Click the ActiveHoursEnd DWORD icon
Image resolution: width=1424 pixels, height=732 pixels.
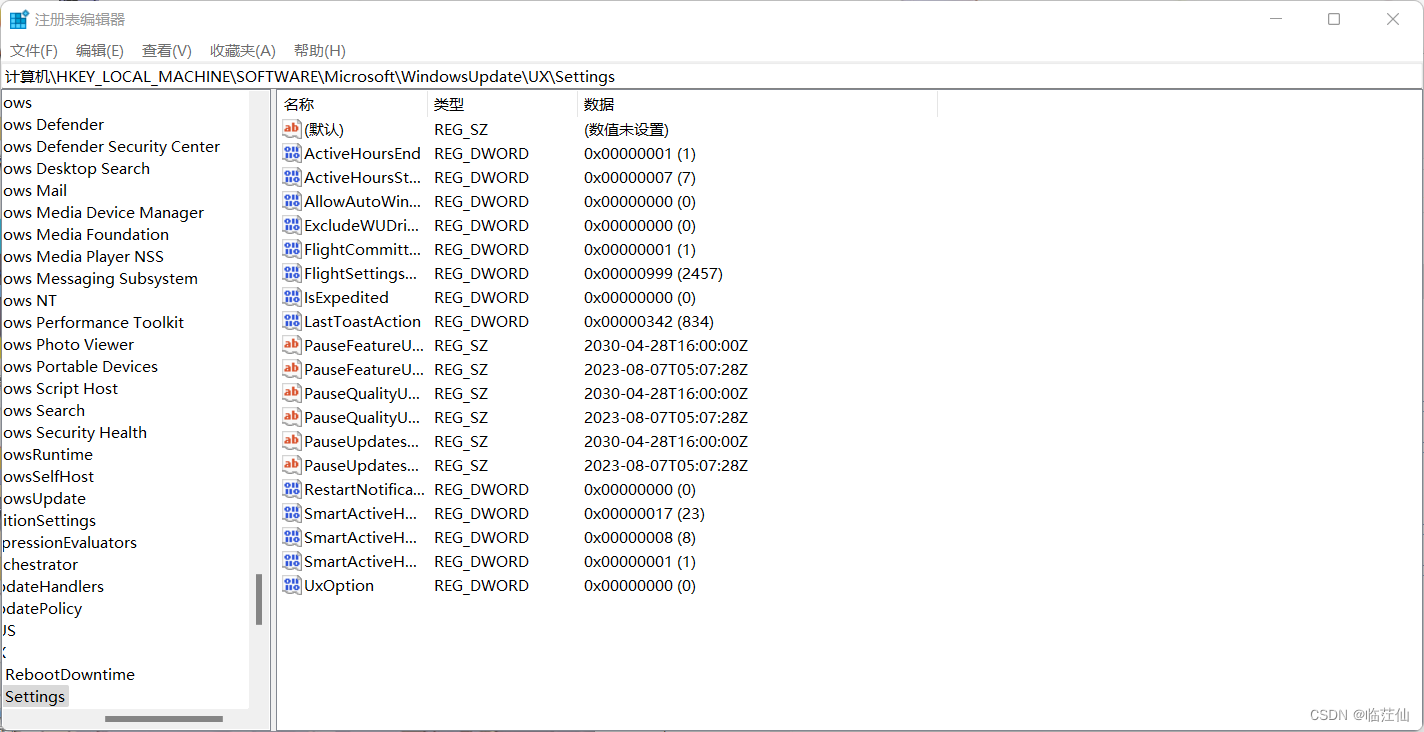point(292,153)
